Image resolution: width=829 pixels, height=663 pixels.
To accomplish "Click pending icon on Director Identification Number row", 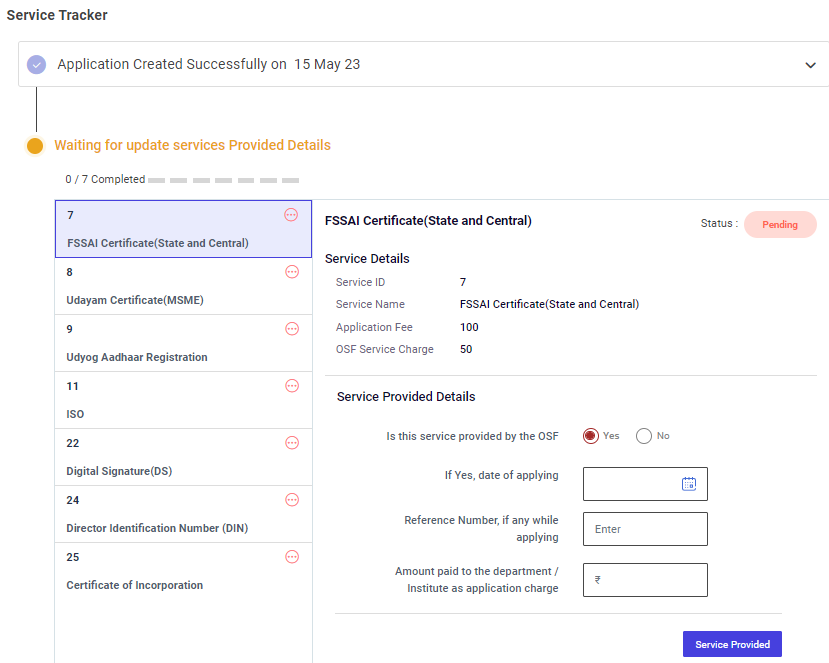I will click(292, 500).
